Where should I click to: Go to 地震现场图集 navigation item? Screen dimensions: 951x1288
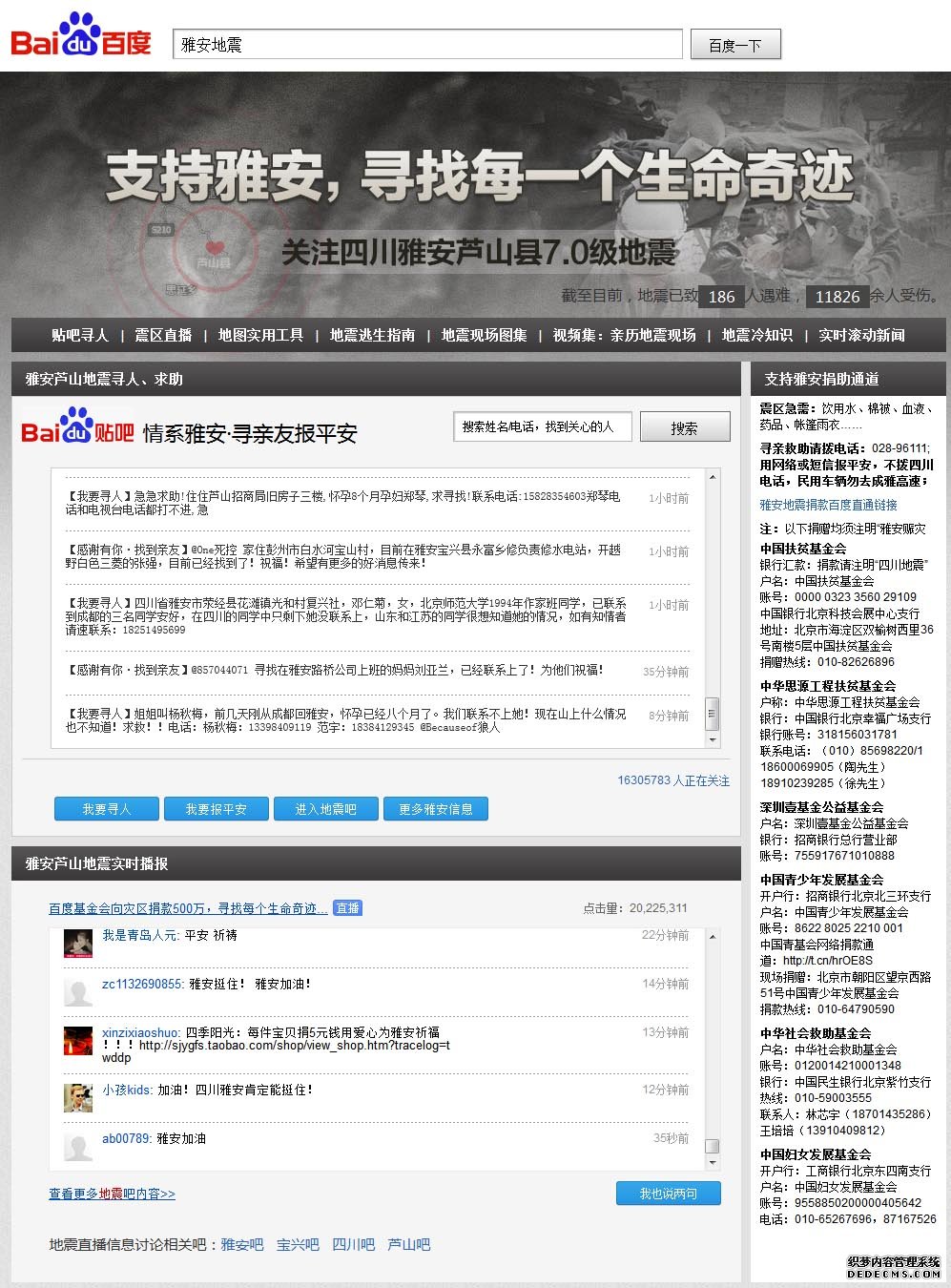pyautogui.click(x=484, y=335)
